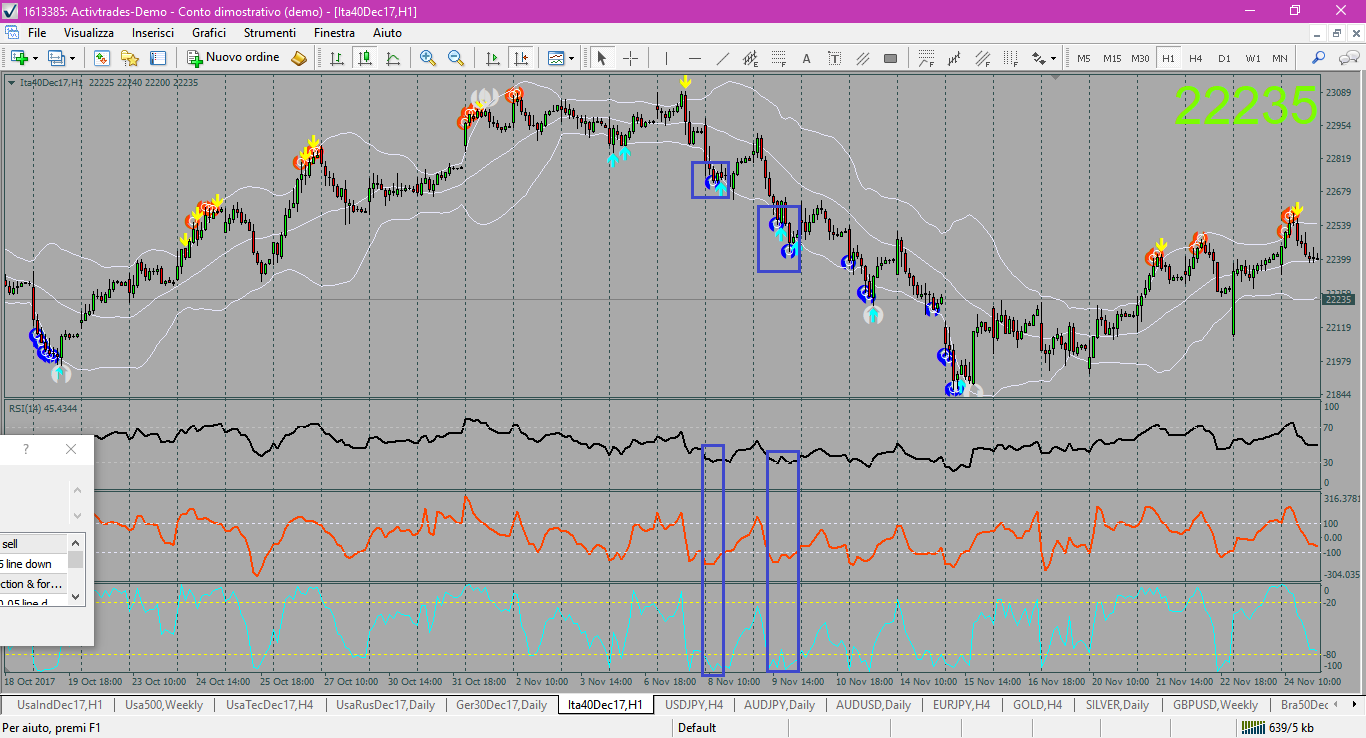The height and width of the screenshot is (738, 1366).
Task: Open the Navigator favorites star icon
Action: (130, 58)
